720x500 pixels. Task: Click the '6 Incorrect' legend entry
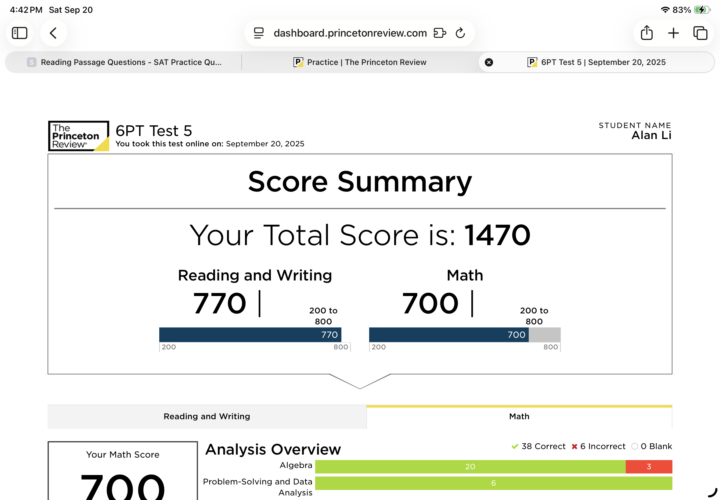pyautogui.click(x=598, y=446)
